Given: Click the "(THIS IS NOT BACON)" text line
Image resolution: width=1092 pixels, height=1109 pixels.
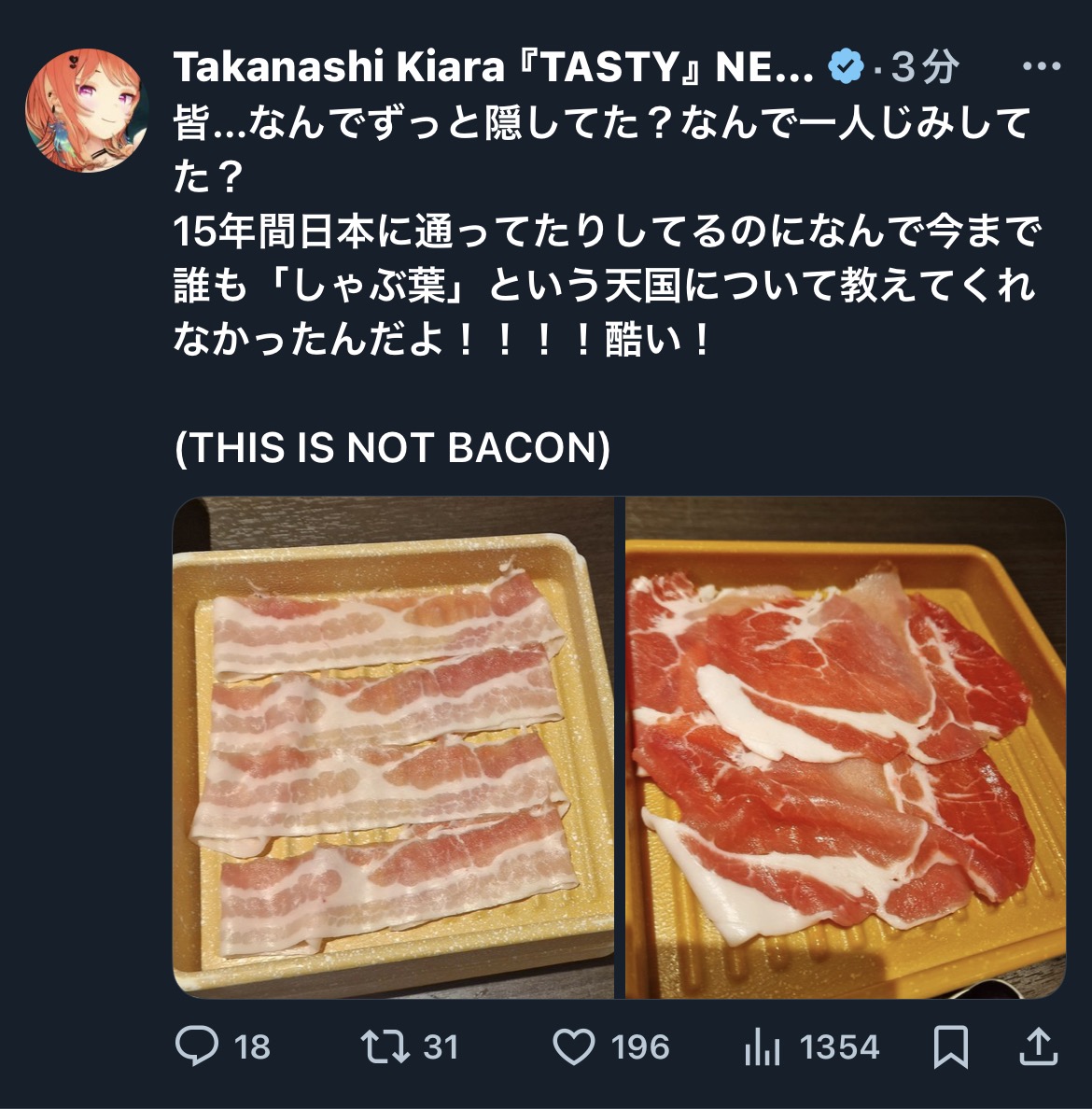Looking at the screenshot, I should [x=392, y=448].
